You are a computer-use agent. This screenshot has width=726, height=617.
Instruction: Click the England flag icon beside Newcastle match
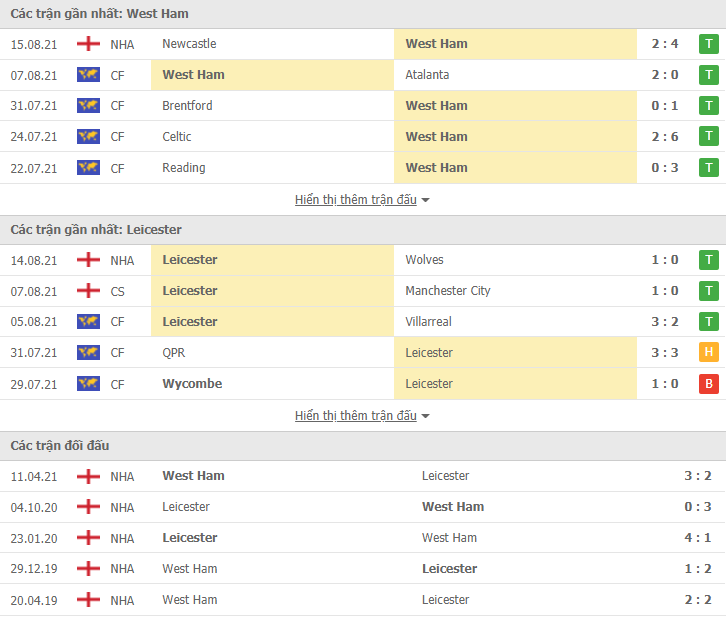click(88, 44)
